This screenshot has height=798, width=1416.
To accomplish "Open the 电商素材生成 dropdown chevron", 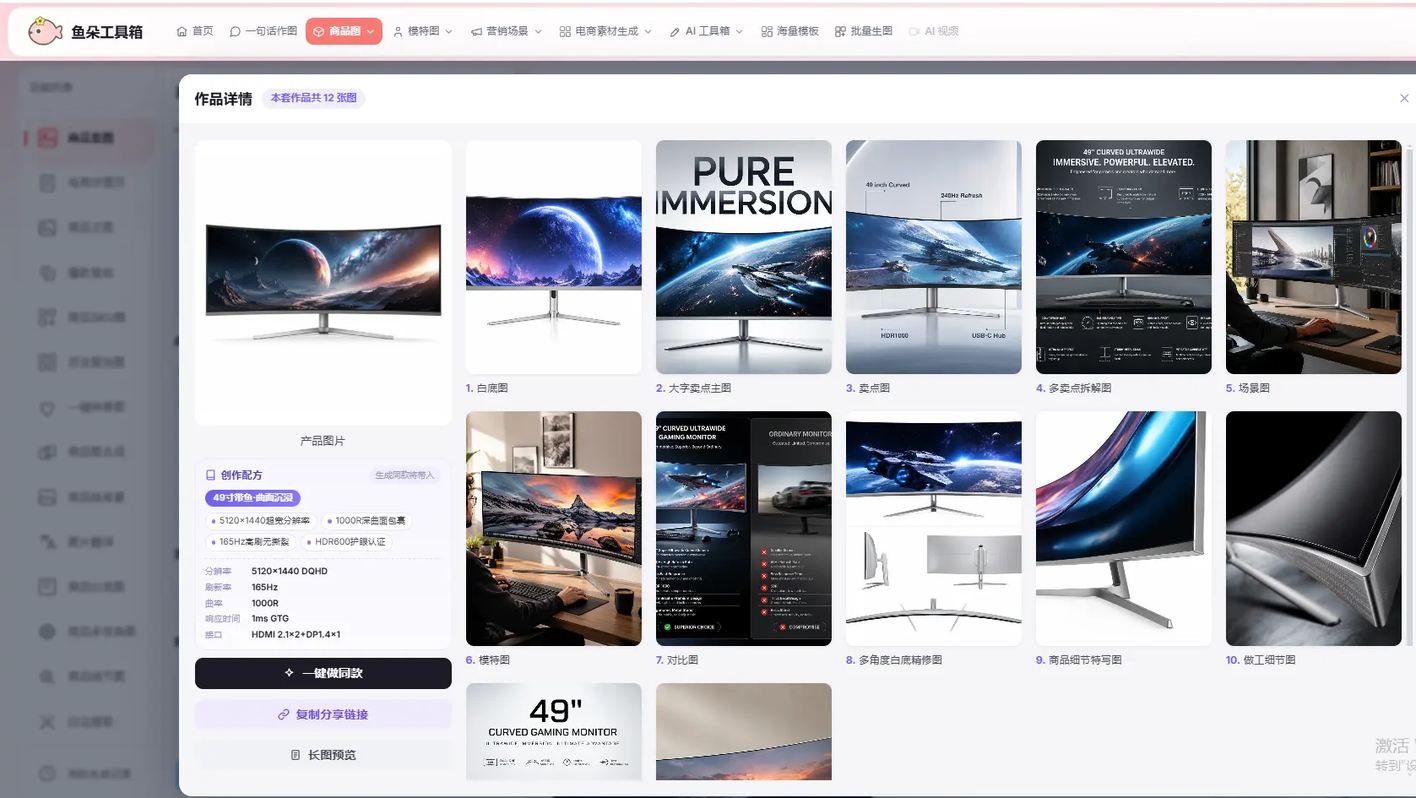I will tap(648, 32).
